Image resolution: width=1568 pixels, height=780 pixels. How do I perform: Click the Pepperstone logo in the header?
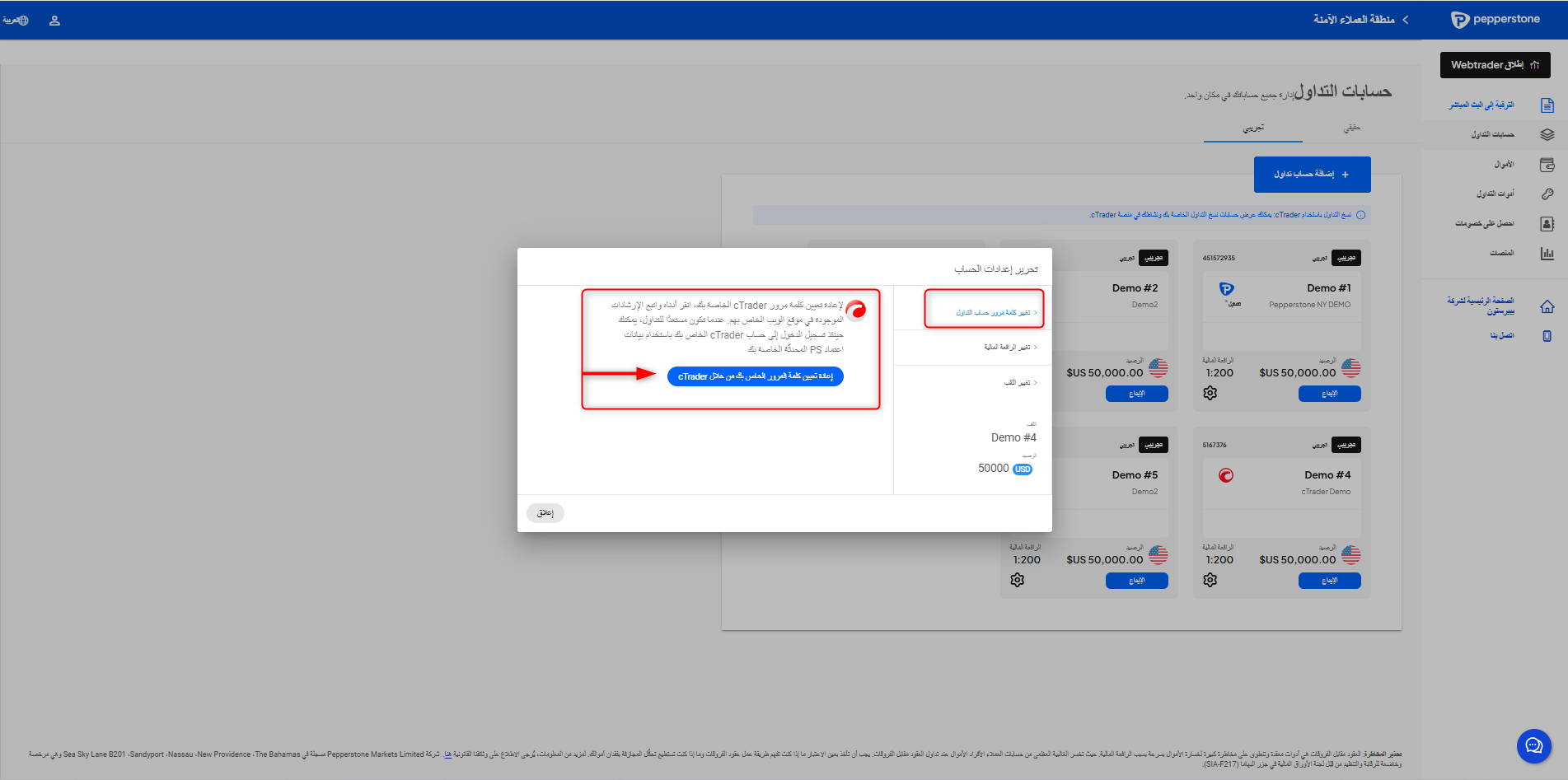1495,20
